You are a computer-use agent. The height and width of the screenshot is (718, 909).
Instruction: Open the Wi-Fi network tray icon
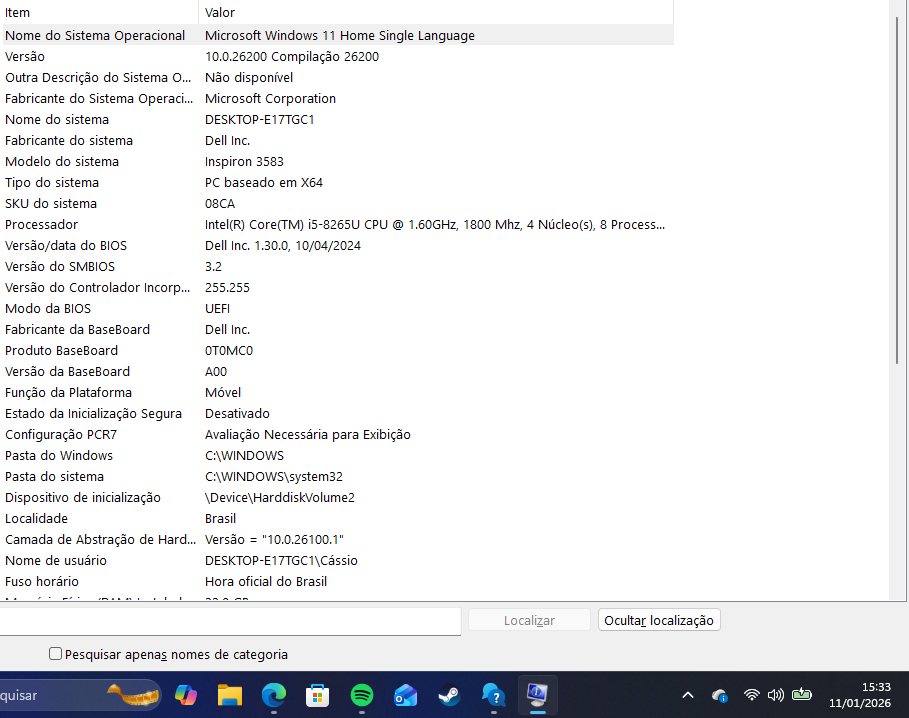point(751,694)
